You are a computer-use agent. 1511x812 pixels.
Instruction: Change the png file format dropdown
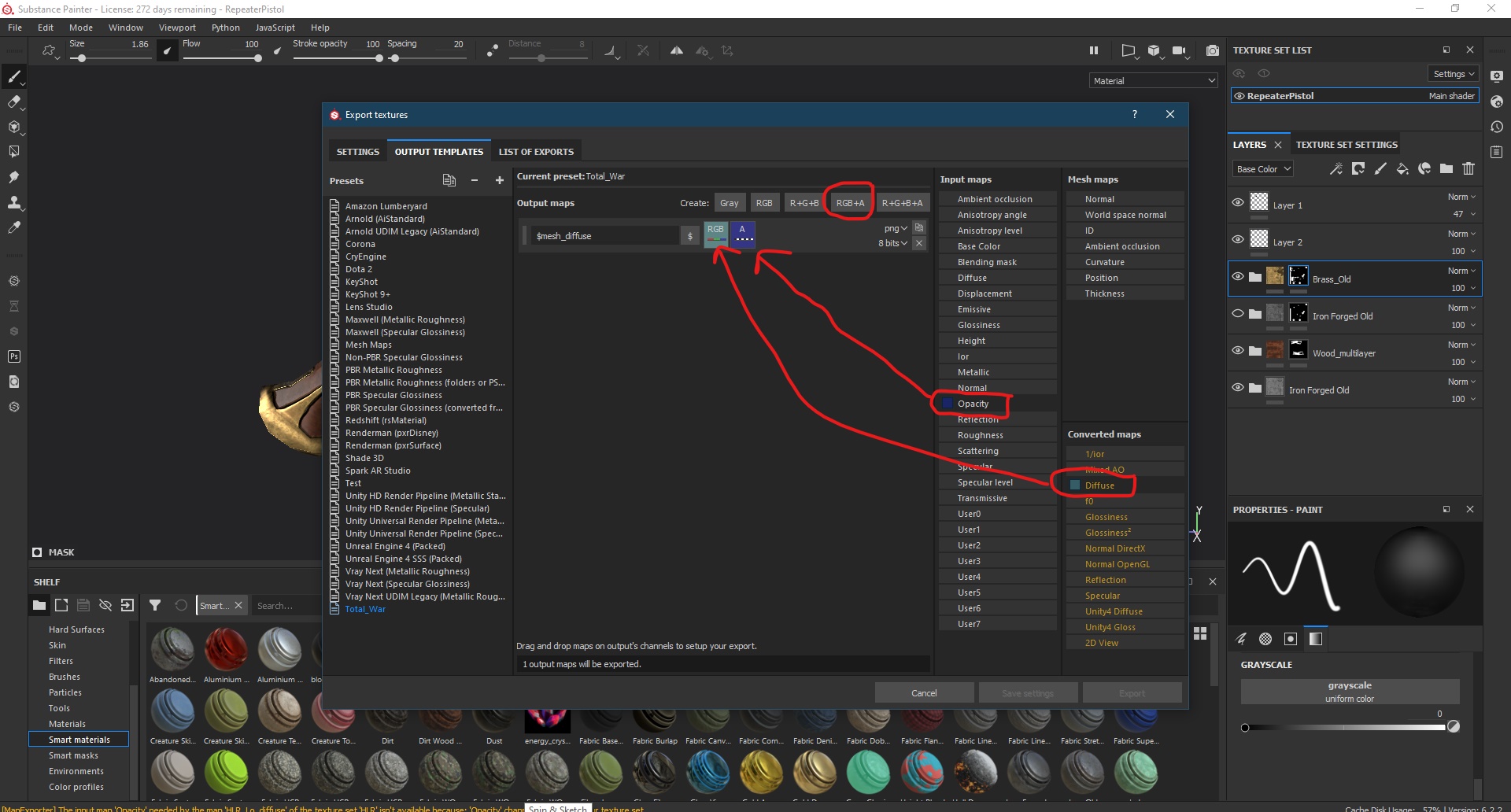pos(896,228)
